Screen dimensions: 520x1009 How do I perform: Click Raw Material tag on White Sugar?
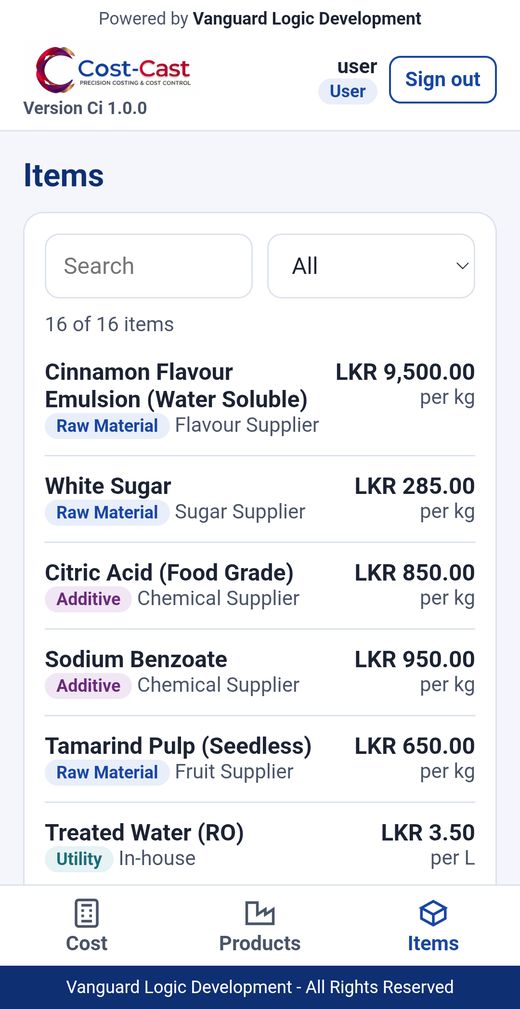[x=107, y=512]
